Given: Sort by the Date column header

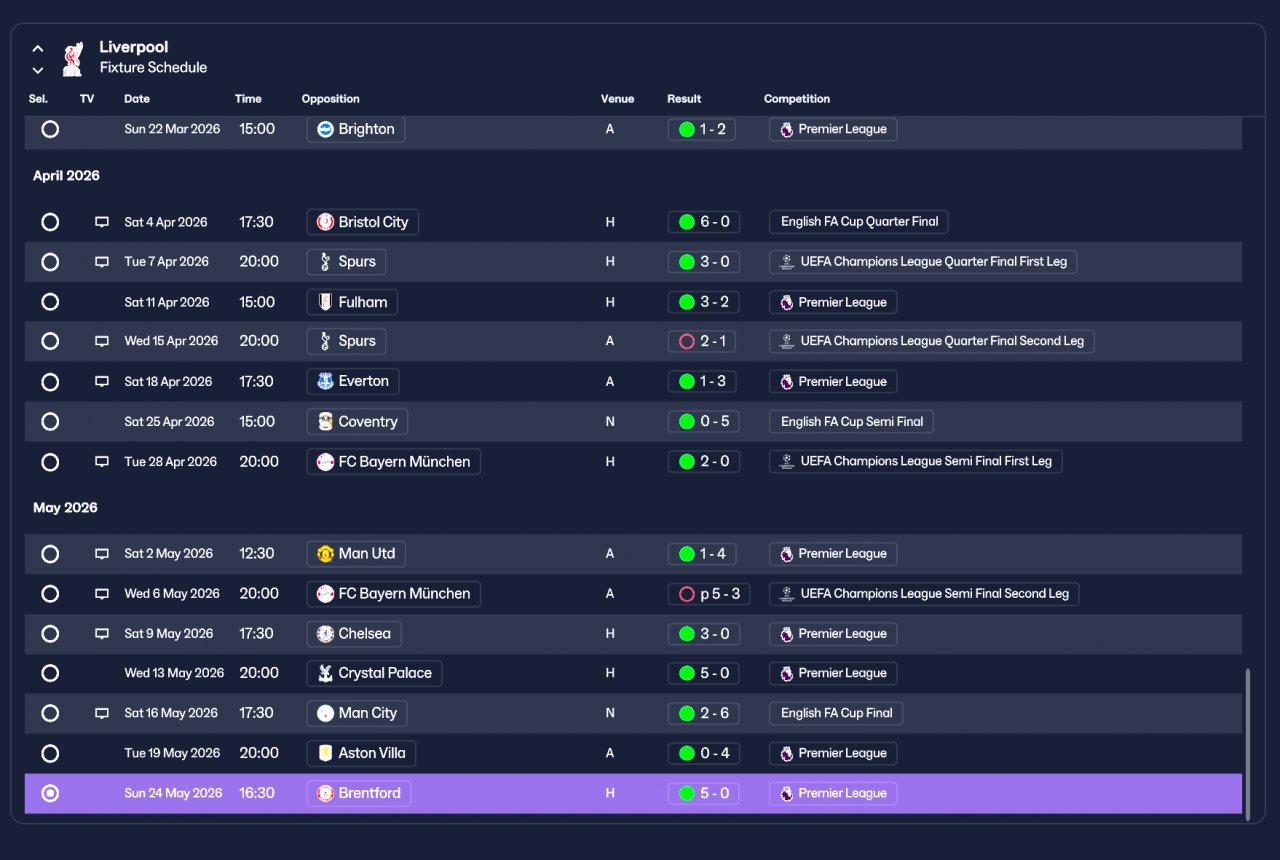Looking at the screenshot, I should coord(137,99).
